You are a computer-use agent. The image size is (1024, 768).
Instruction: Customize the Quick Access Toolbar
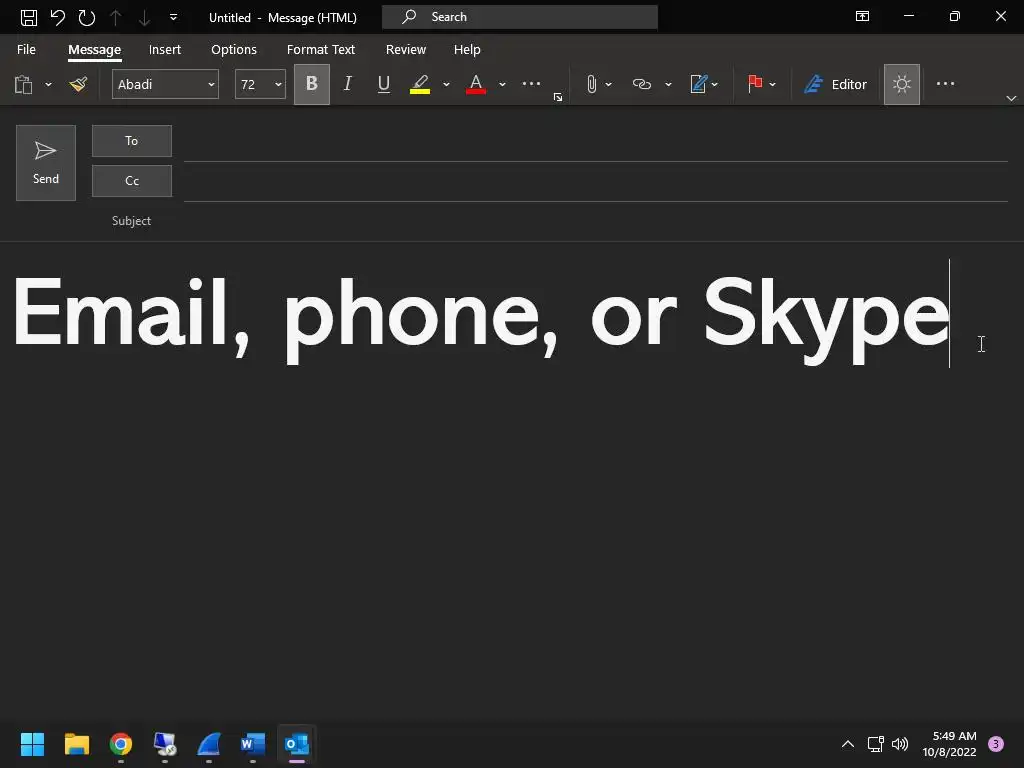pyautogui.click(x=174, y=17)
